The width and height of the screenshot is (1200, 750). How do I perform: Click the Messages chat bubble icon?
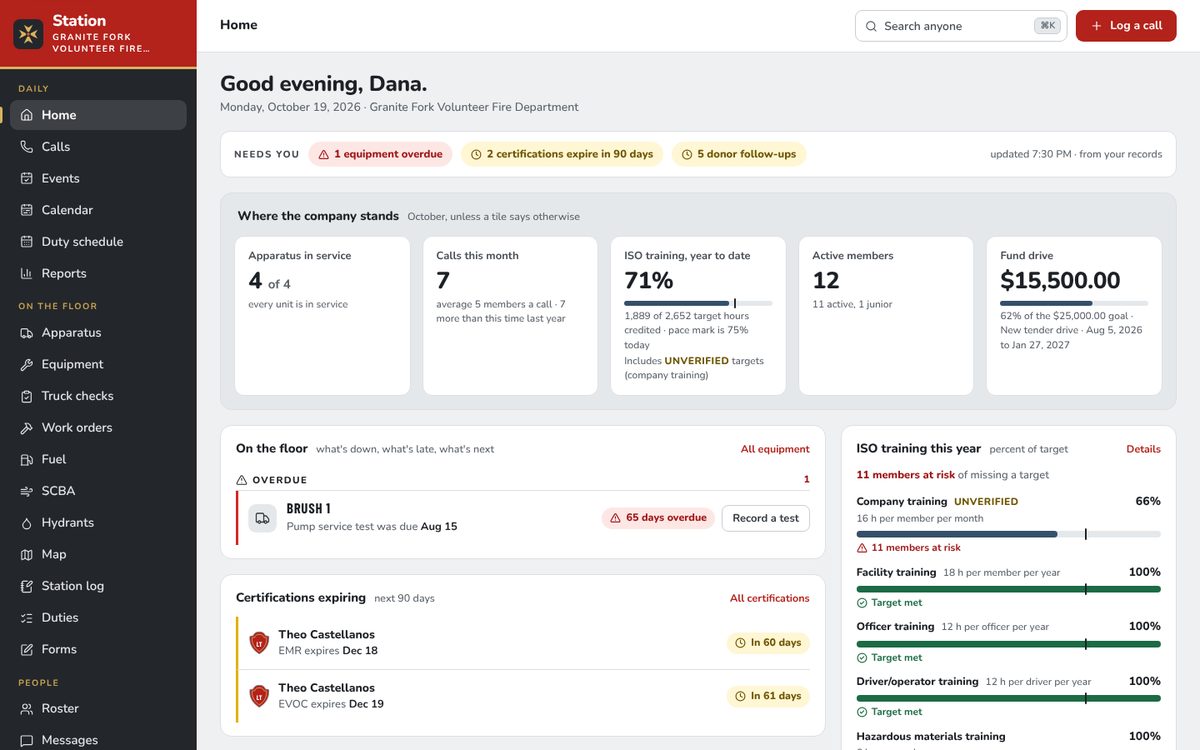[27, 741]
